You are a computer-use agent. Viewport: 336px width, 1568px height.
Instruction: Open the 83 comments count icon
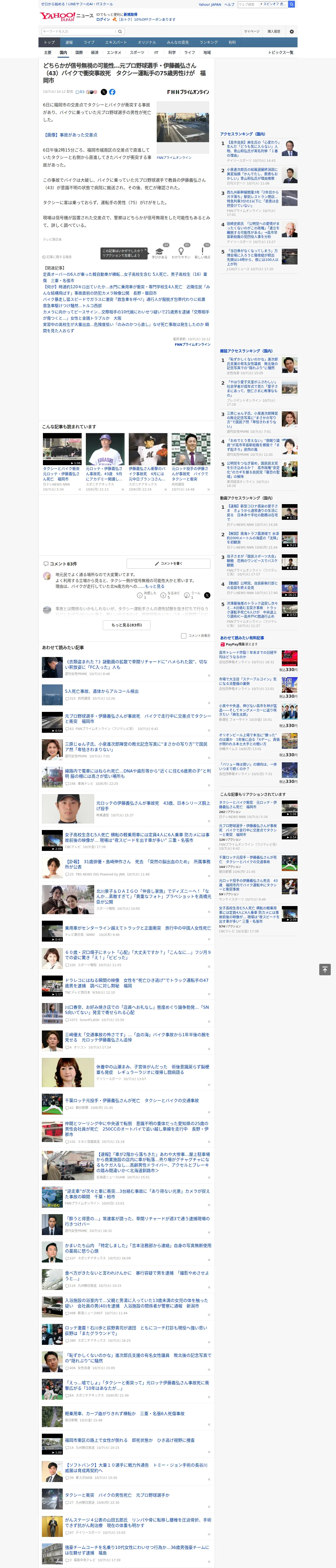(80, 92)
